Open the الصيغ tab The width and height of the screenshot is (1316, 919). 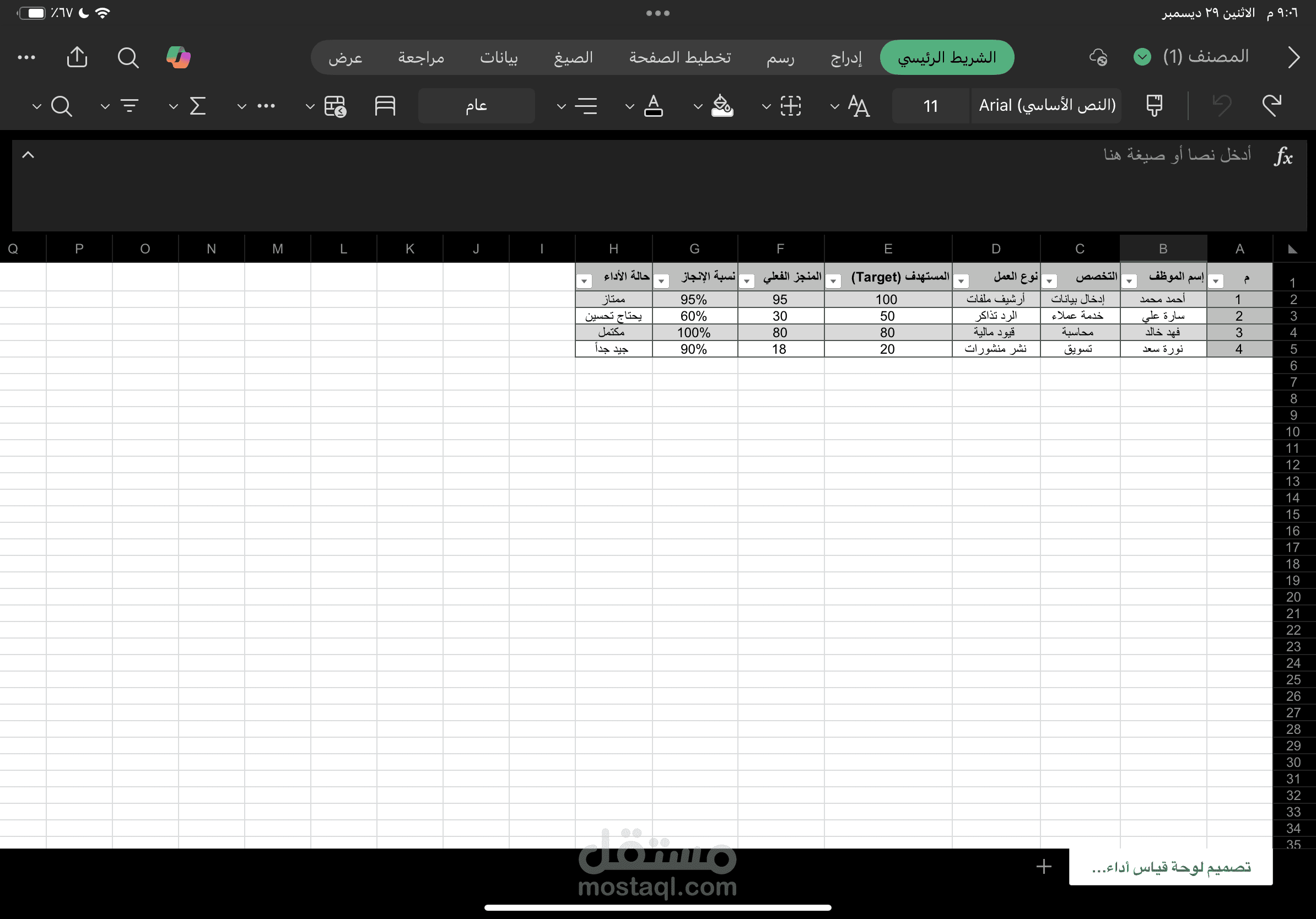coord(573,57)
